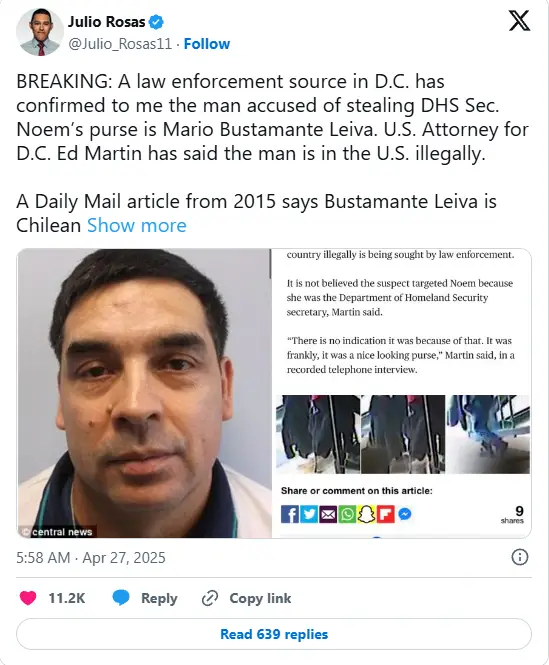Viewport: 549px width, 665px height.
Task: Share article via WhatsApp icon
Action: tap(347, 514)
